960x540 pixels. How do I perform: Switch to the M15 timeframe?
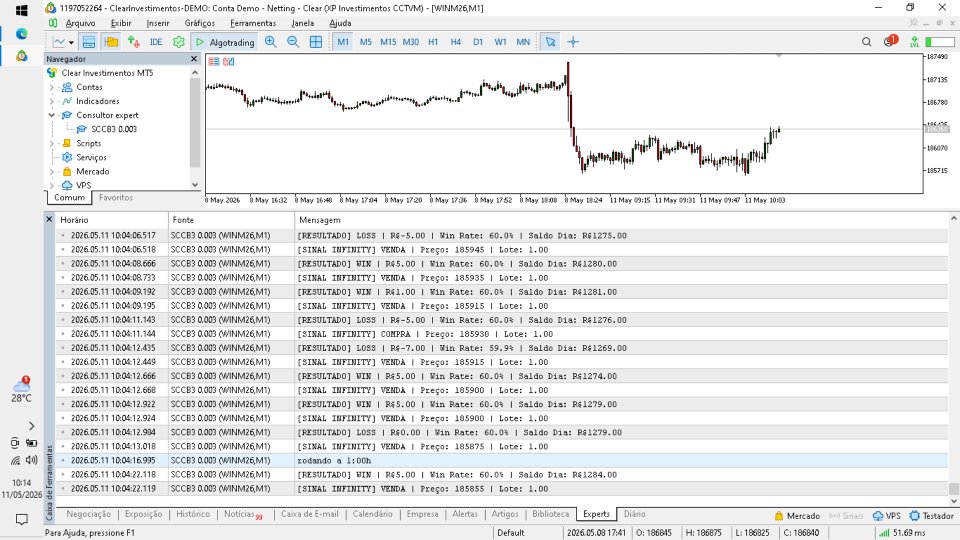(x=388, y=42)
